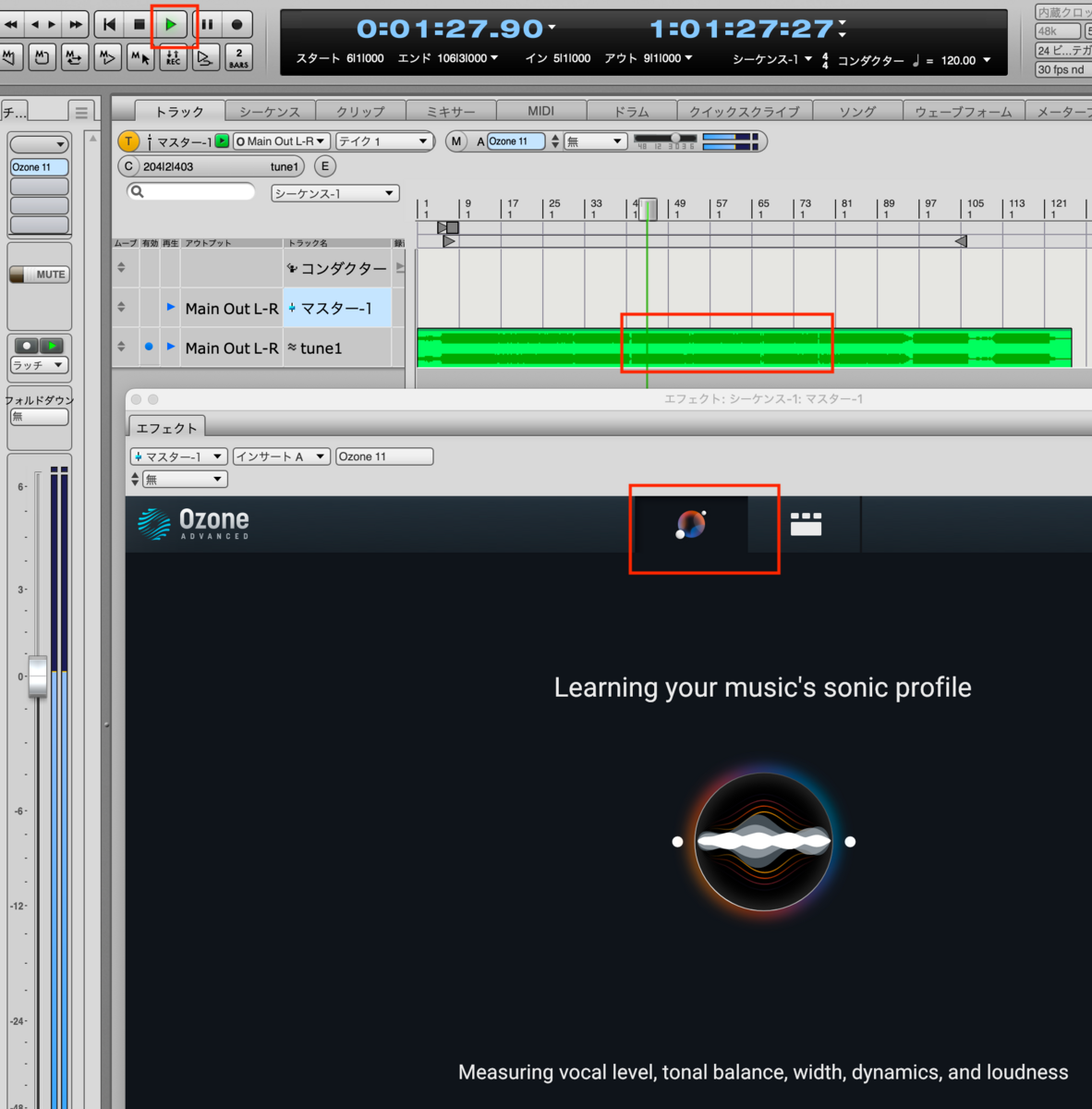Image resolution: width=1092 pixels, height=1109 pixels.
Task: Toggle the MUTE switch in channel strip
Action: [39, 274]
